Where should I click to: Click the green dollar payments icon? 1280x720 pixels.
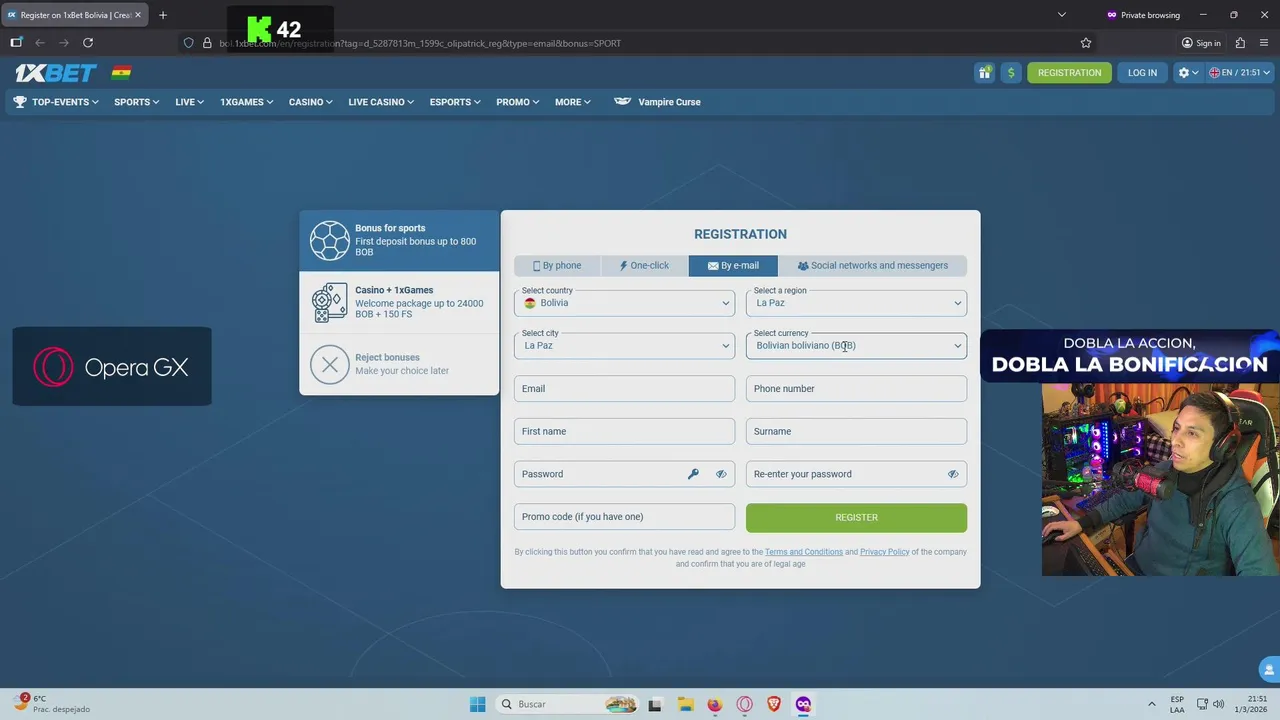click(x=1011, y=72)
